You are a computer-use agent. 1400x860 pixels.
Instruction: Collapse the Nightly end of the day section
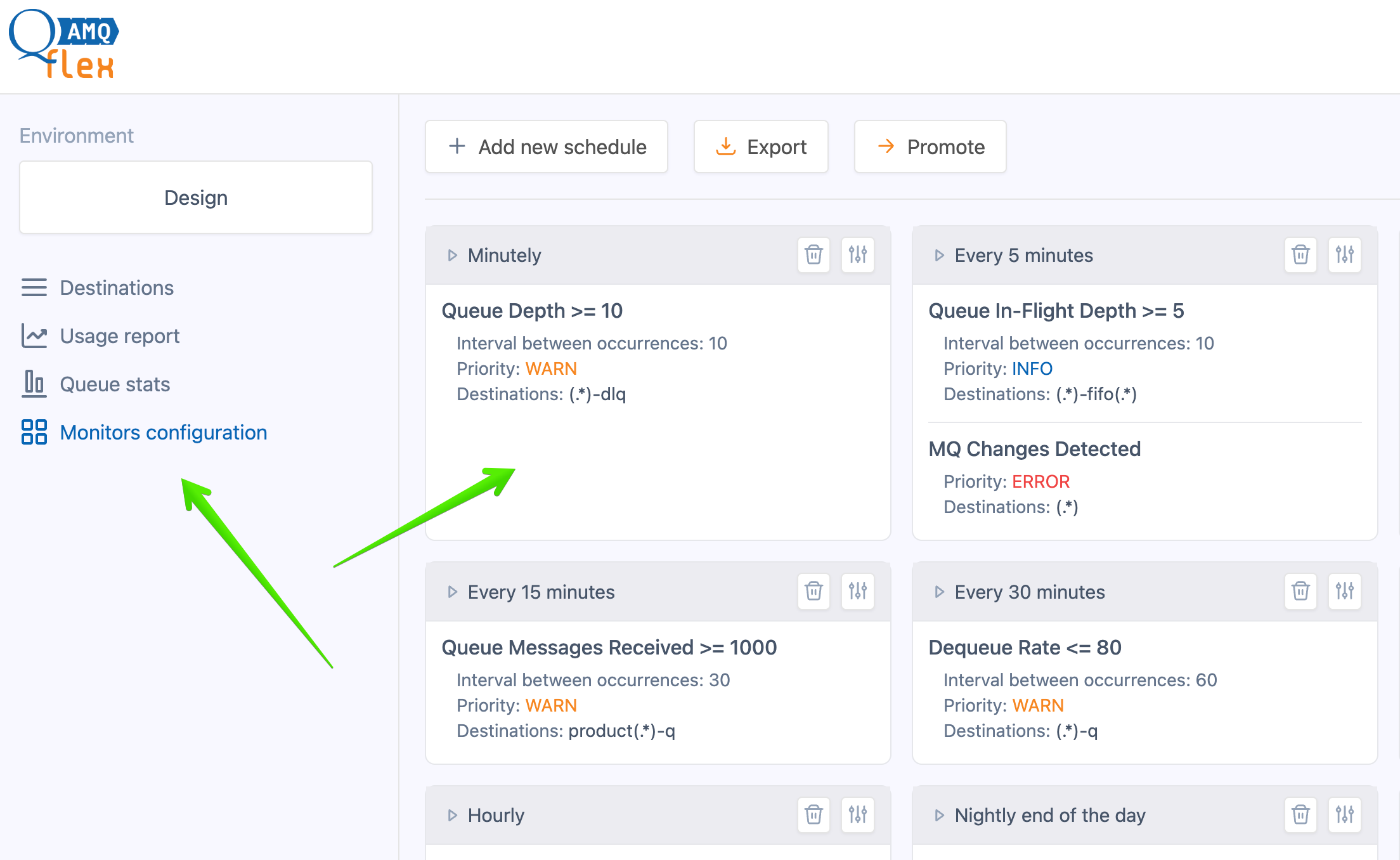(x=939, y=816)
